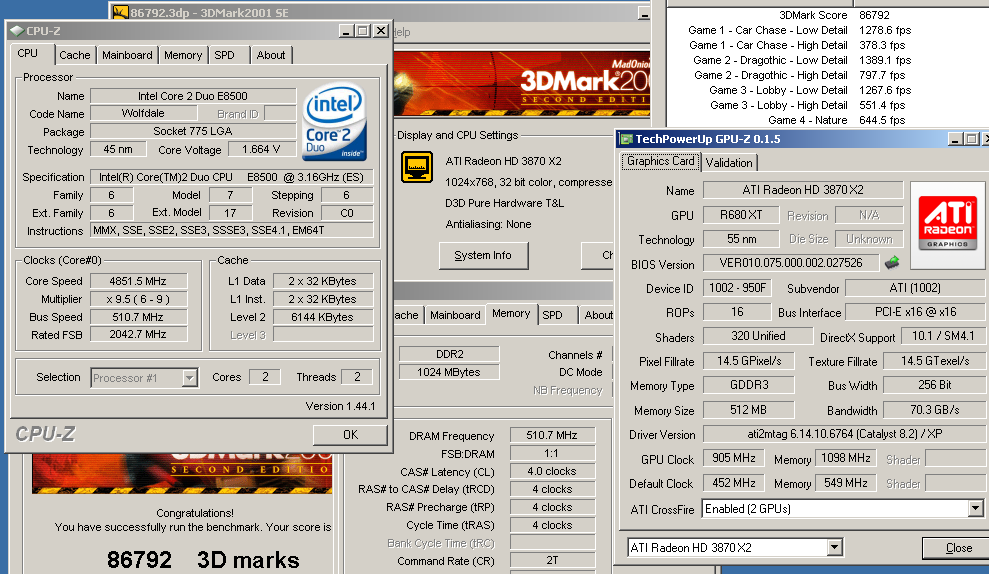This screenshot has width=989, height=574.
Task: Click the Driver Version field in GPU-Z
Action: pyautogui.click(x=845, y=434)
